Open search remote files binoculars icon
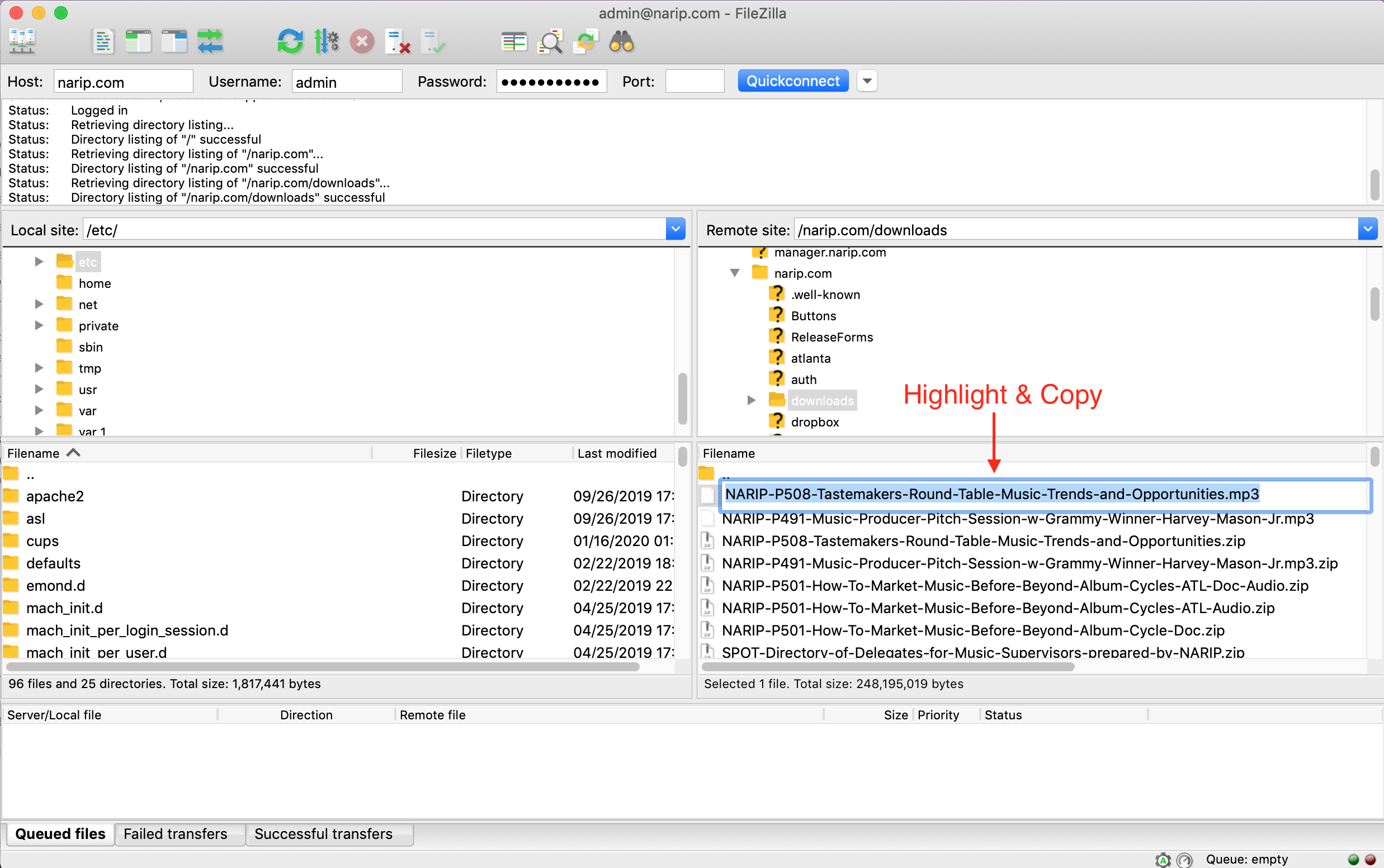 pyautogui.click(x=621, y=41)
